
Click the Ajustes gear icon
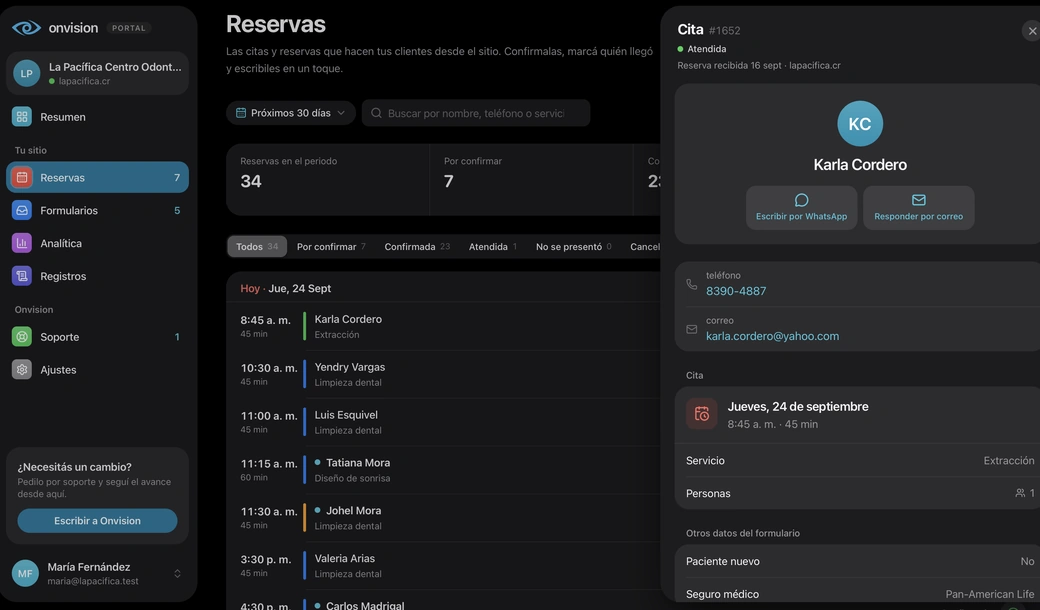22,369
